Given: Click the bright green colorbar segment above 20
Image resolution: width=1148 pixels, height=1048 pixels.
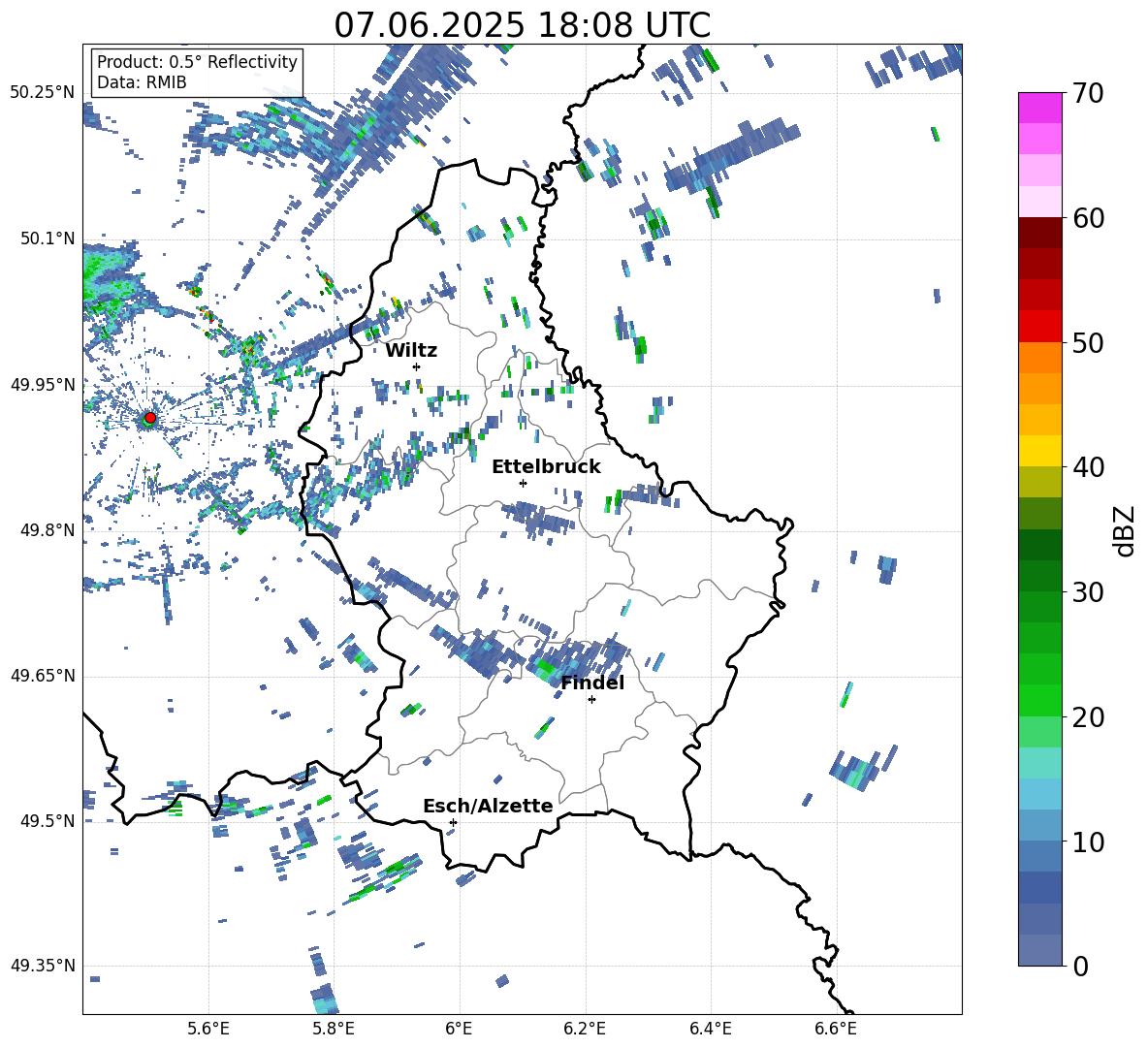Looking at the screenshot, I should (x=1039, y=700).
